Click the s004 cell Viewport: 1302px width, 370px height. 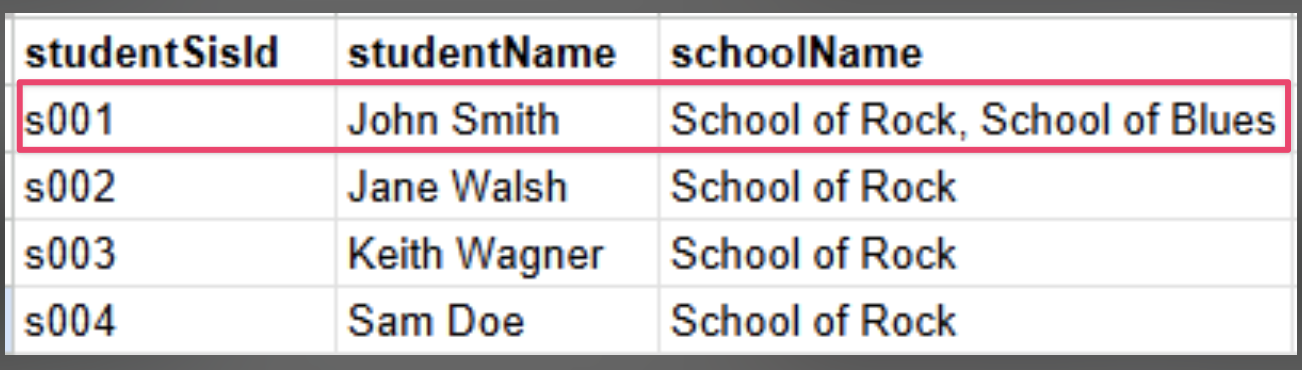point(172,321)
